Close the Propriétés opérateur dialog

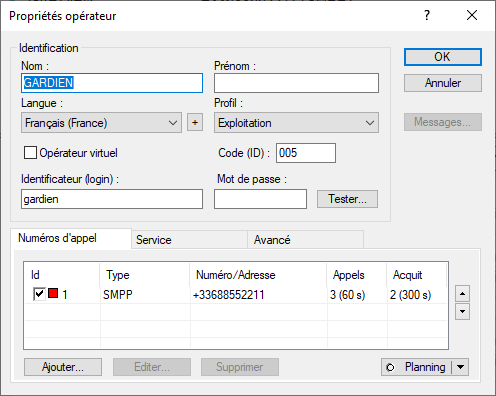coord(472,15)
